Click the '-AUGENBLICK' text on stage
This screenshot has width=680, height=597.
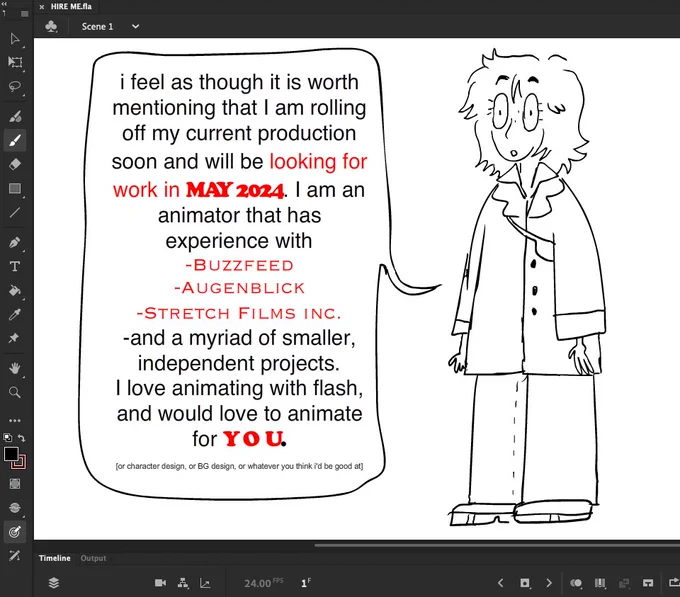click(239, 288)
